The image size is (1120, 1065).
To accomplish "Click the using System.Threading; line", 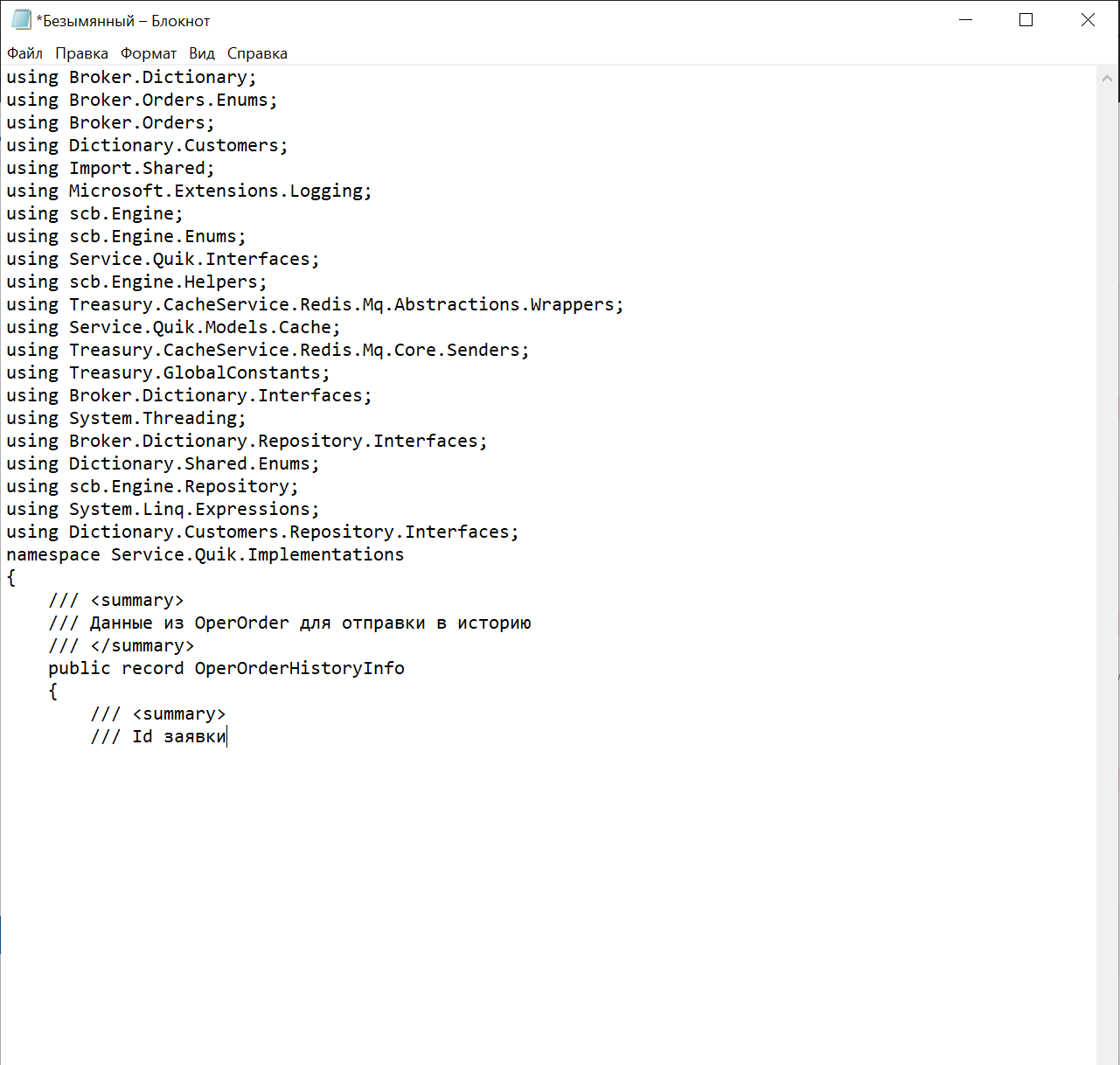I will pos(125,418).
